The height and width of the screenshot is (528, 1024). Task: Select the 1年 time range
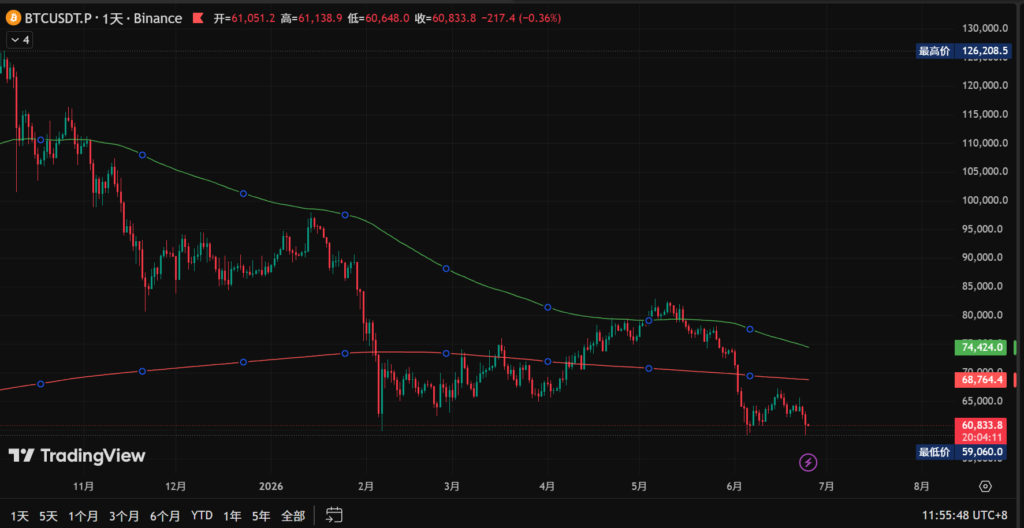click(x=232, y=516)
